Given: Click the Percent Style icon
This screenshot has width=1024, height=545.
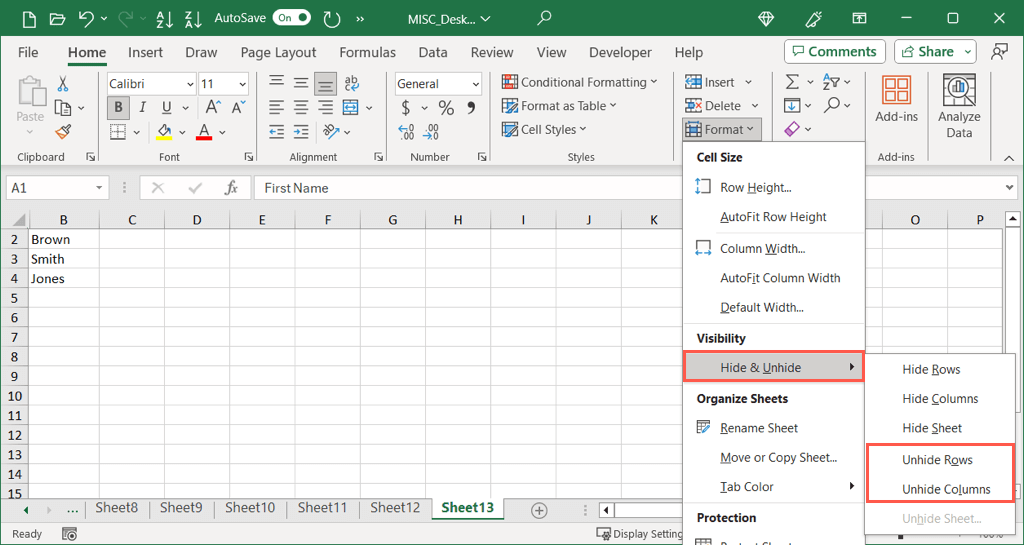Looking at the screenshot, I should 446,108.
